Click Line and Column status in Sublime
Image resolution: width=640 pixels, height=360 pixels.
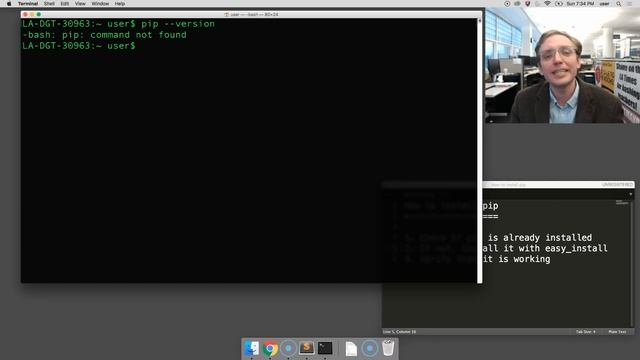399,332
